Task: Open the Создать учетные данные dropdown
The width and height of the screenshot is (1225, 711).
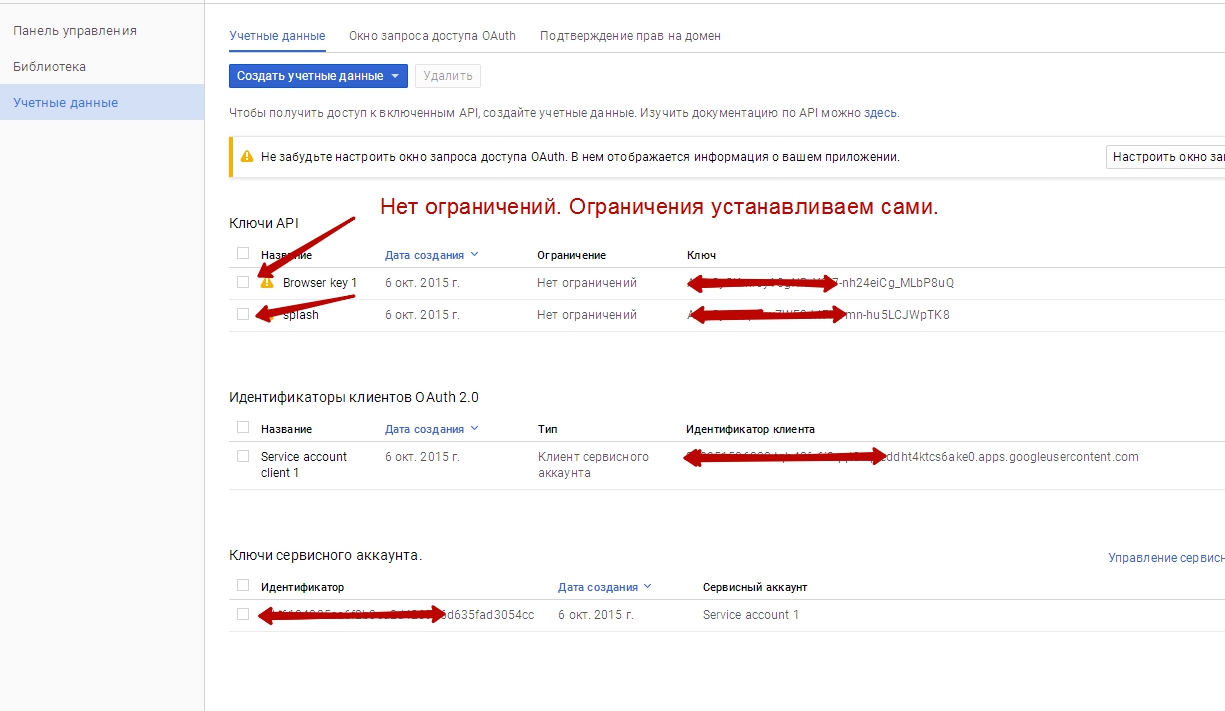Action: click(318, 76)
